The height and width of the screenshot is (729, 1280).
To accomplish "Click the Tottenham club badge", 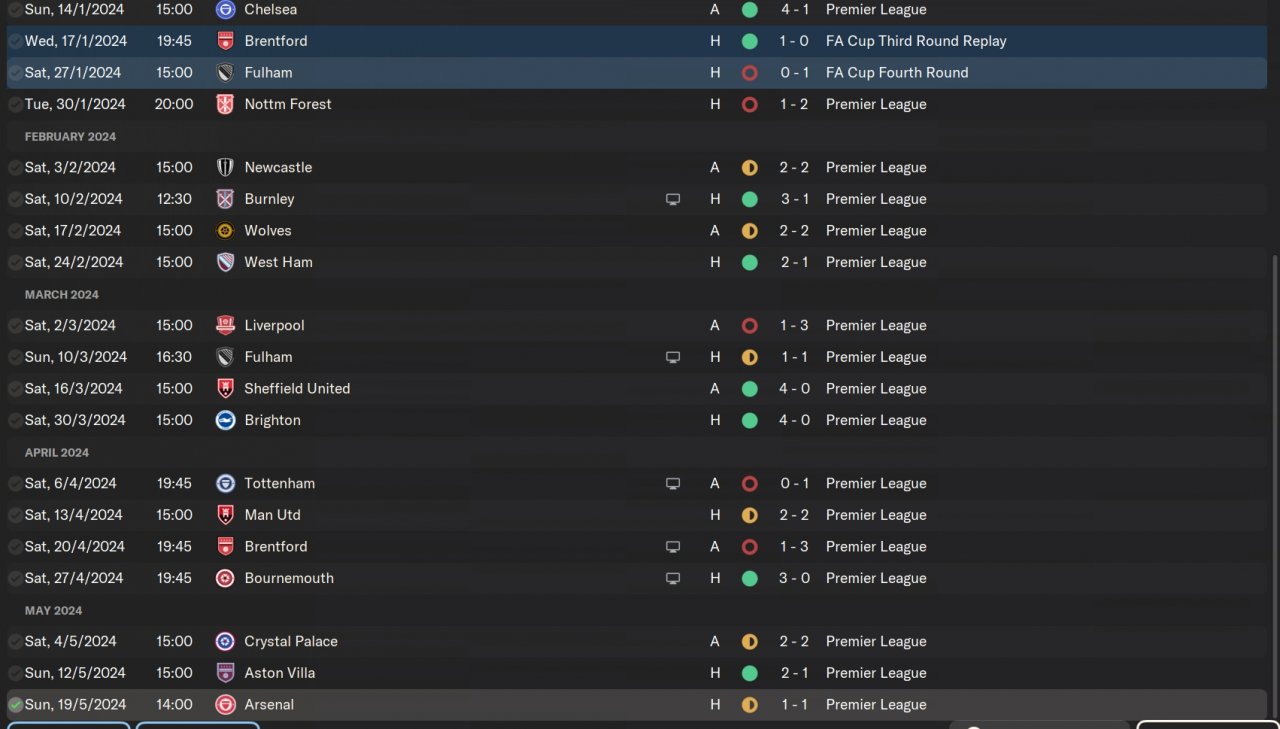I will pyautogui.click(x=225, y=483).
